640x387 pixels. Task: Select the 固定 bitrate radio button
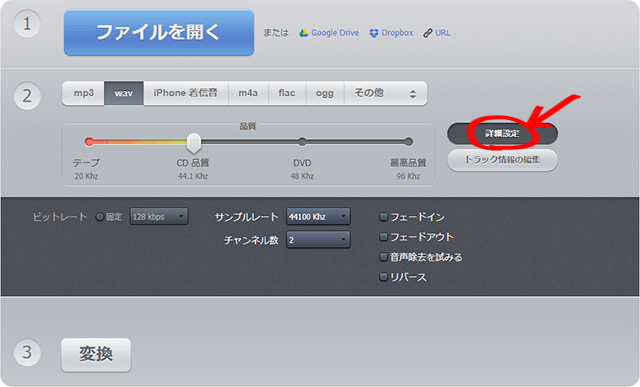[100, 217]
